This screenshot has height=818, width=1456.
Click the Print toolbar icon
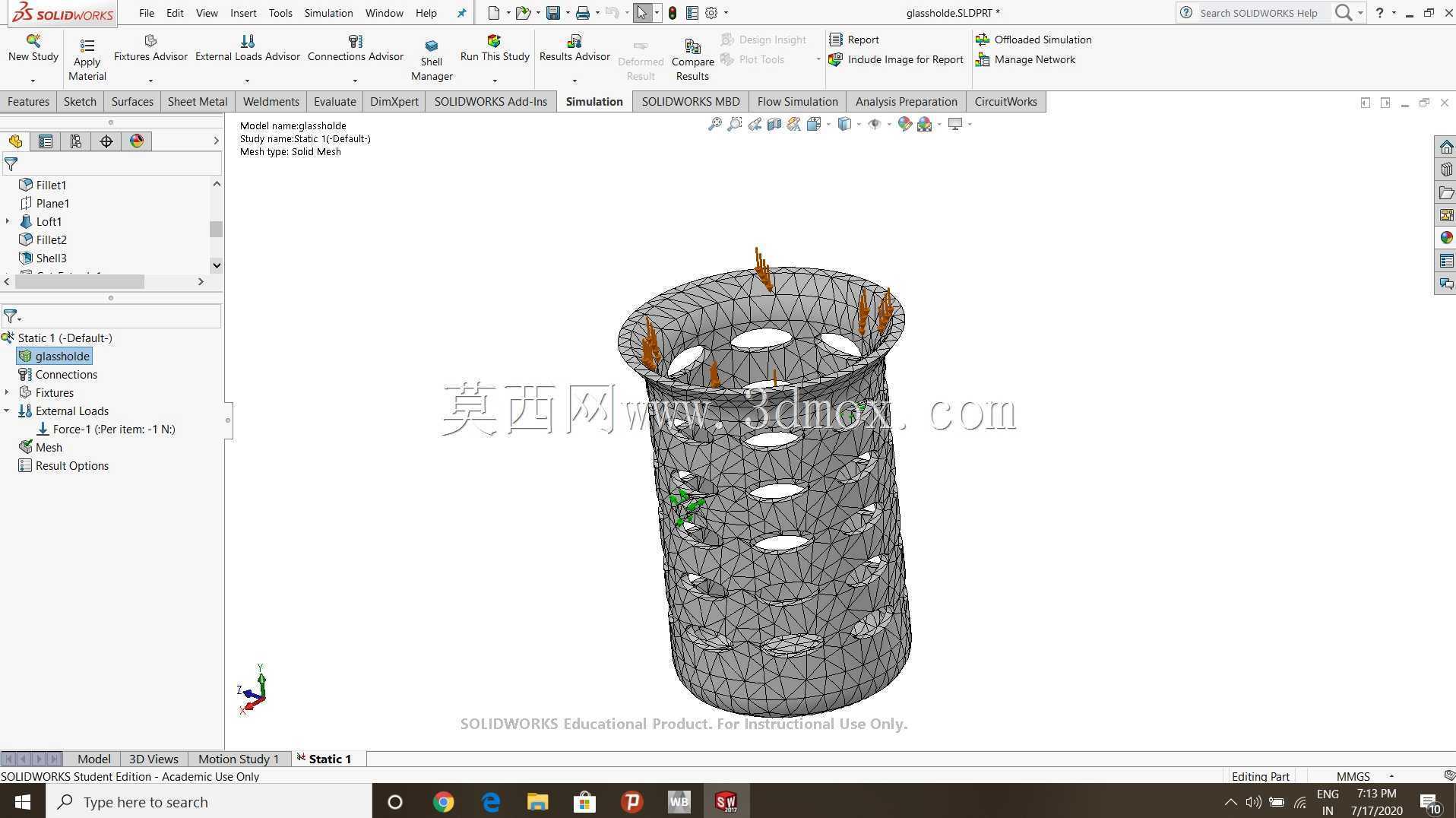[x=583, y=13]
